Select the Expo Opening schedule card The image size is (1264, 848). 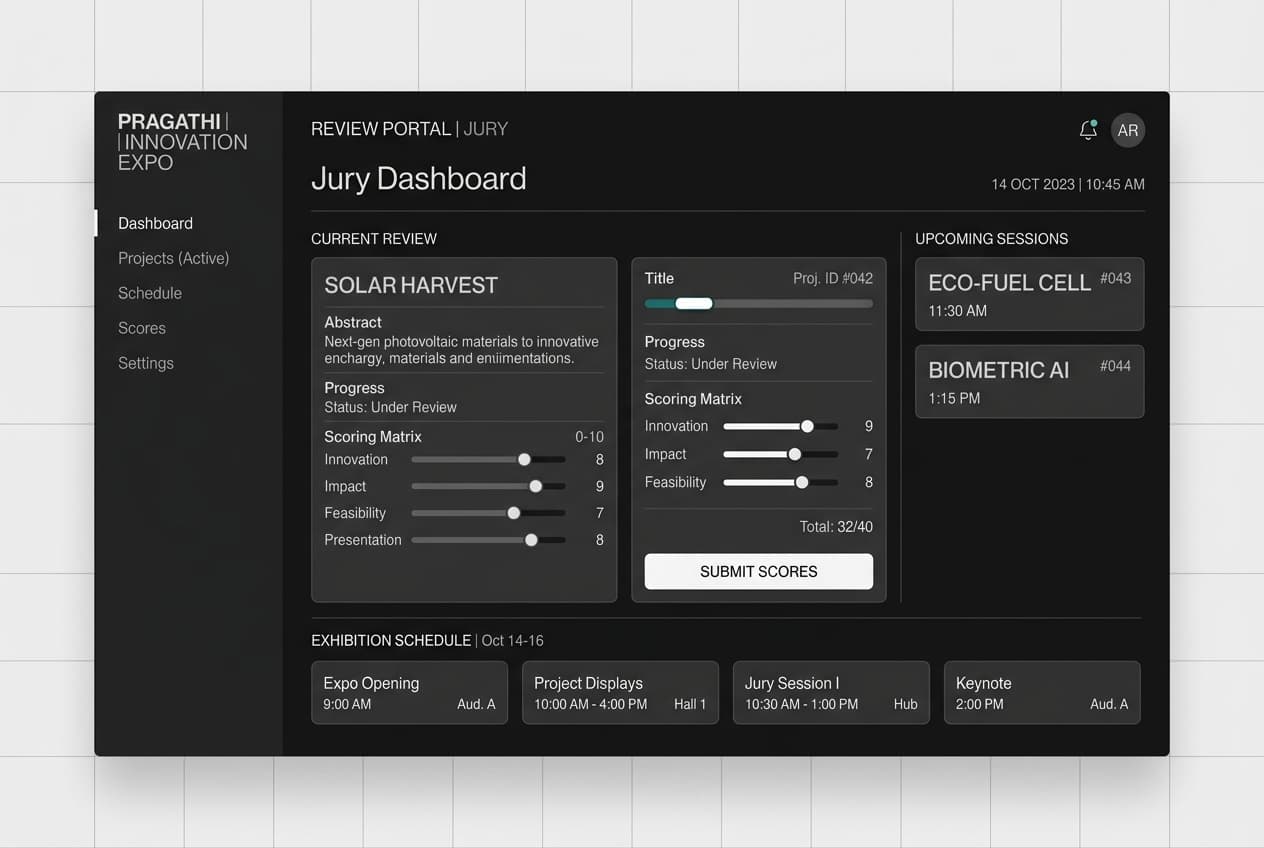(409, 692)
